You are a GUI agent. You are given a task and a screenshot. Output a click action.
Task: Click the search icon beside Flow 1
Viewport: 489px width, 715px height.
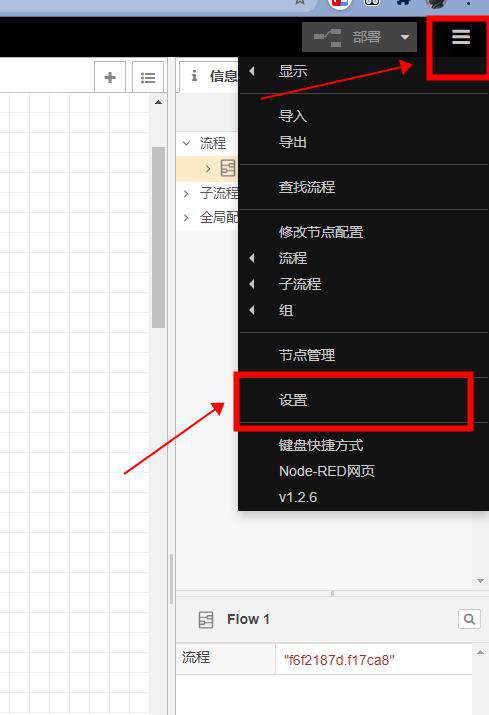click(469, 619)
